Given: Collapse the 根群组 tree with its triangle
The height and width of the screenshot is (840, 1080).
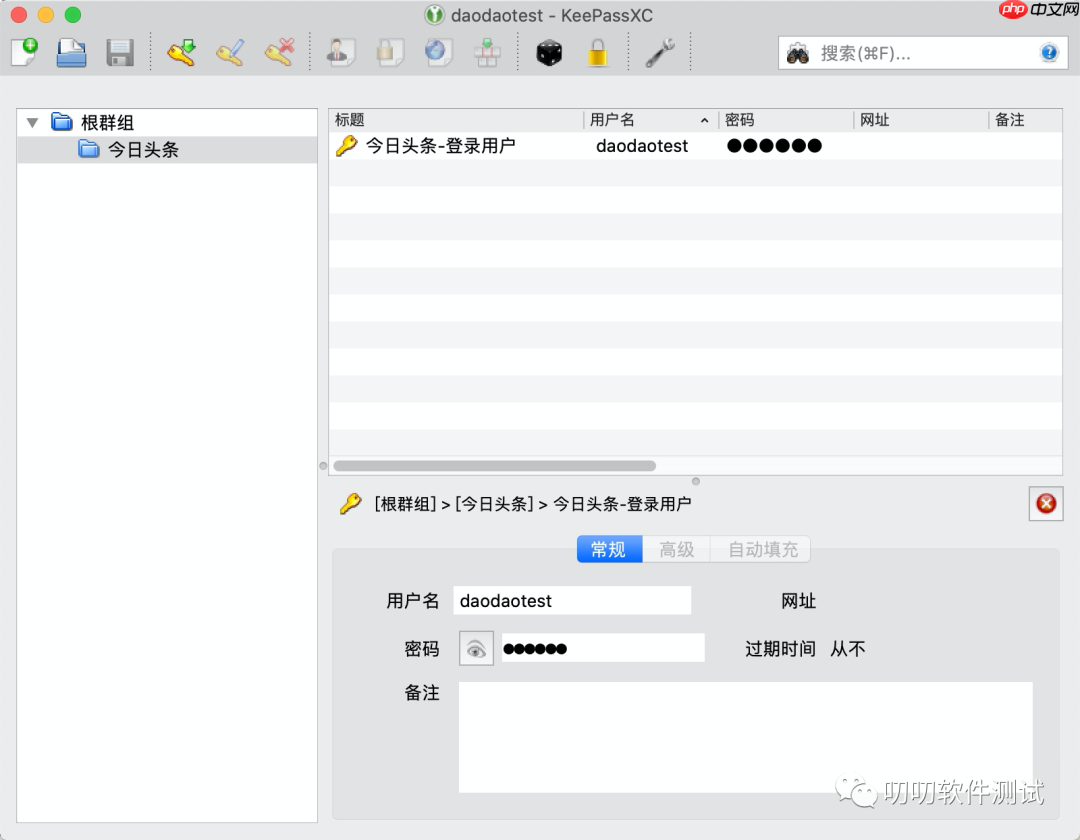Looking at the screenshot, I should (x=32, y=121).
